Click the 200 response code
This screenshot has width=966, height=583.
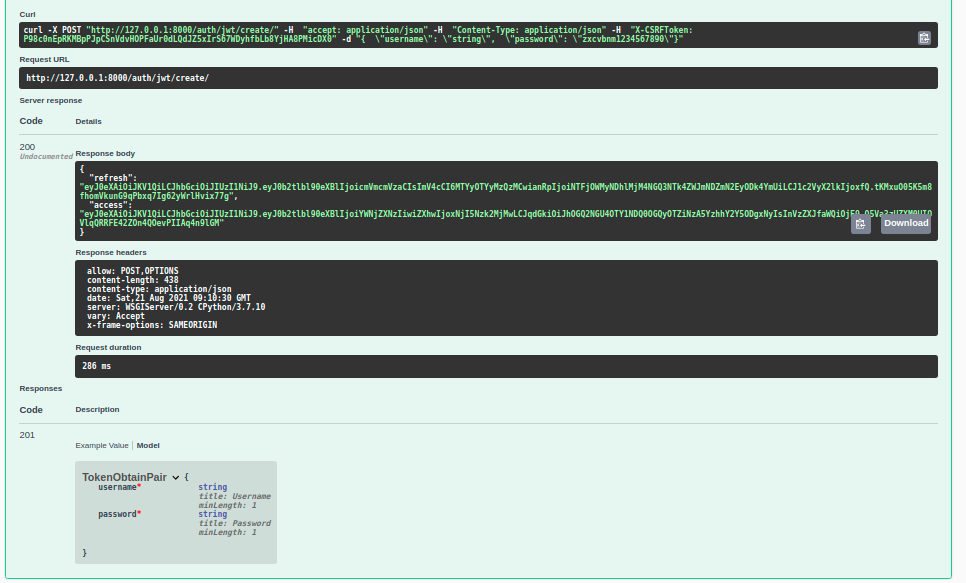[27, 147]
